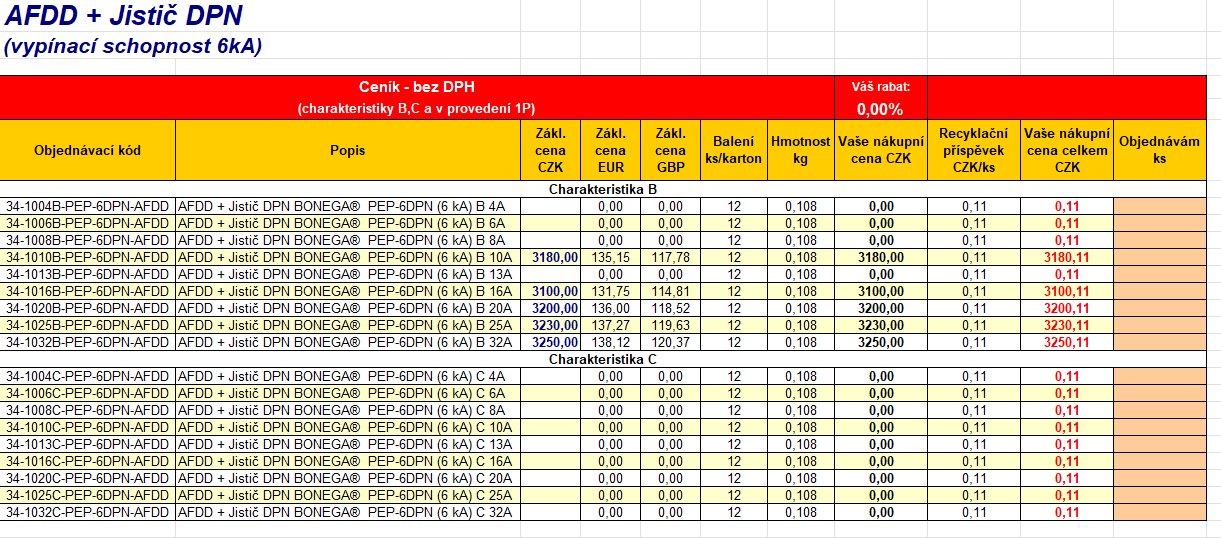The height and width of the screenshot is (538, 1221).
Task: Select the 'Charakteristika C' section row
Action: click(603, 359)
